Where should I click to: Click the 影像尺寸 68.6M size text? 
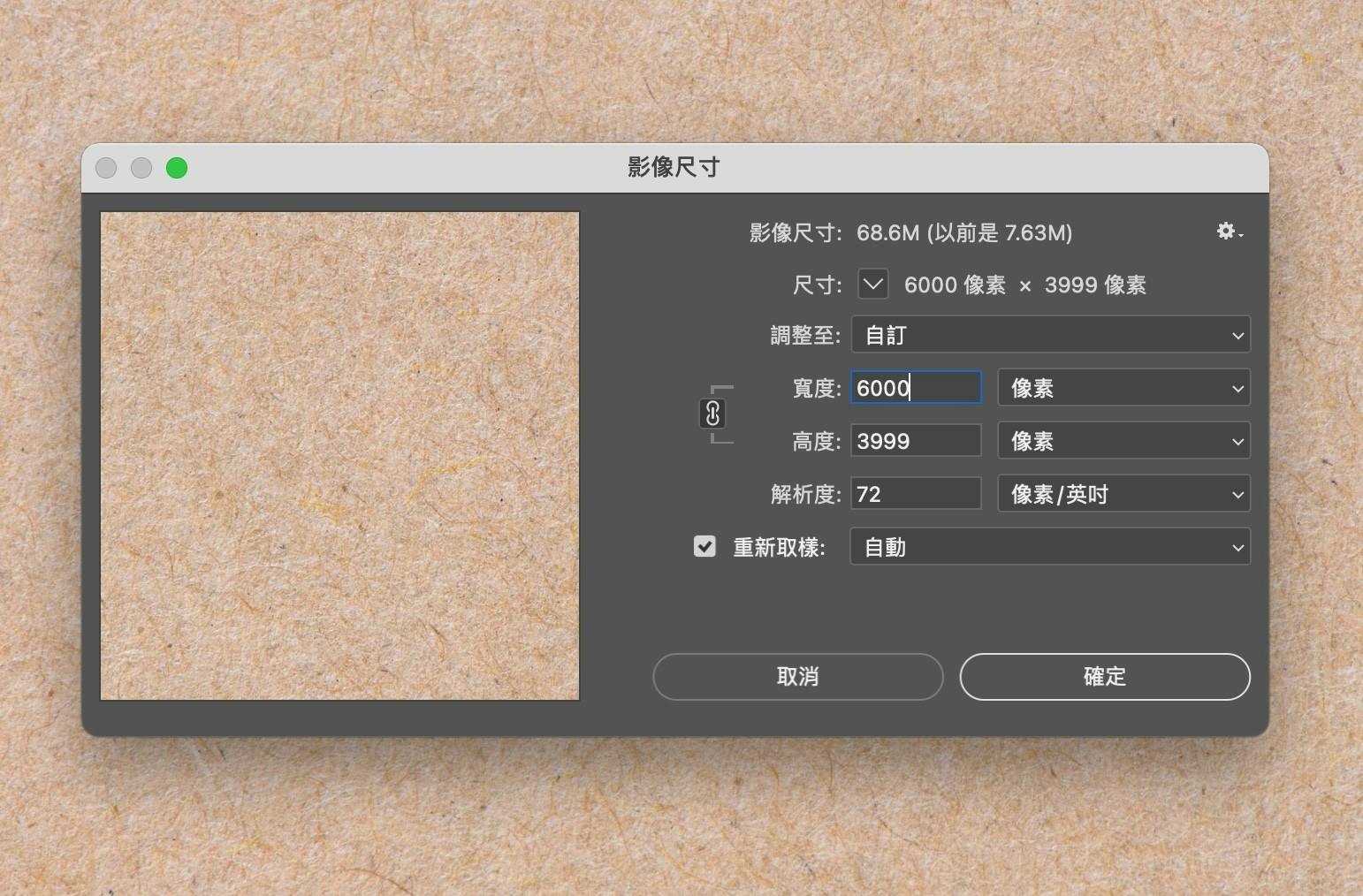pyautogui.click(x=910, y=232)
